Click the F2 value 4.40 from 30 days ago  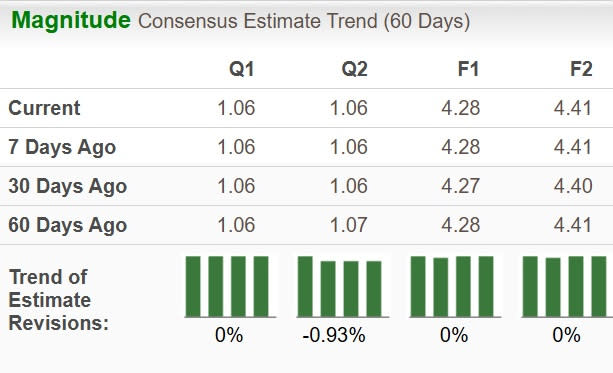point(573,186)
